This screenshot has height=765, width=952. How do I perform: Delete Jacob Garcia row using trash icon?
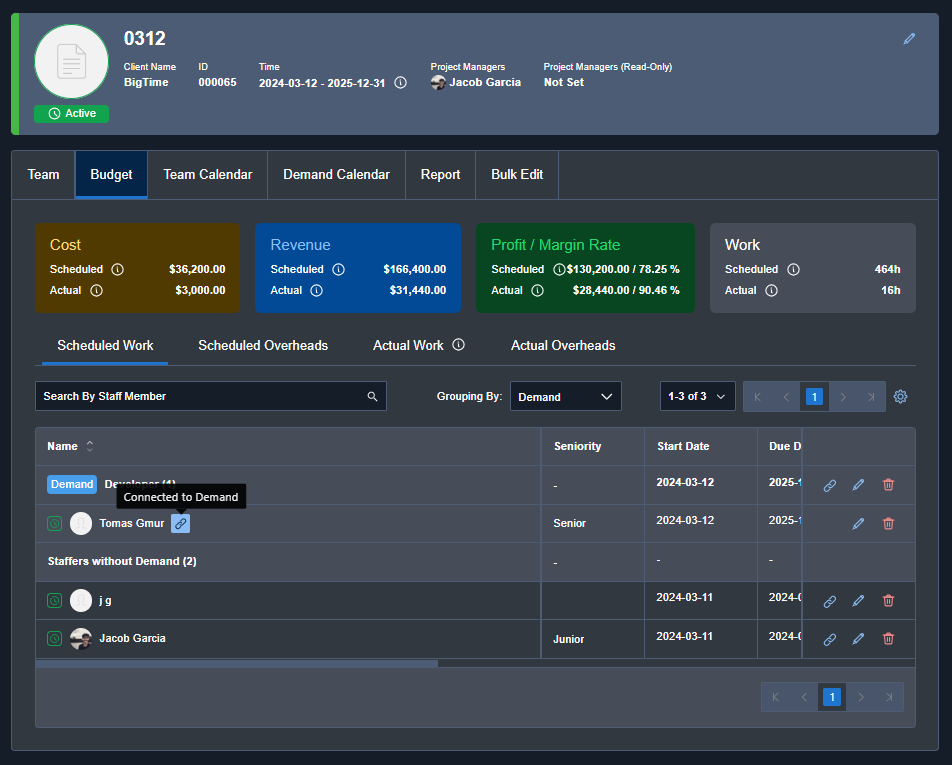coord(888,639)
